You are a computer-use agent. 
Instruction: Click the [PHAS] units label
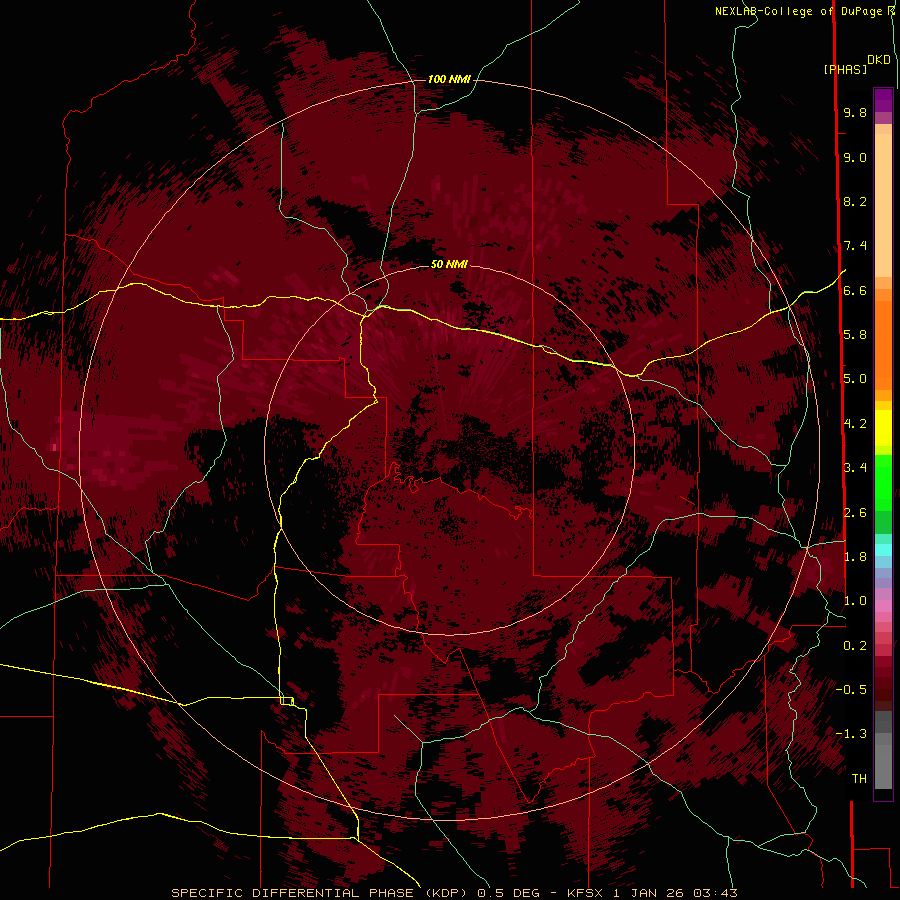845,69
